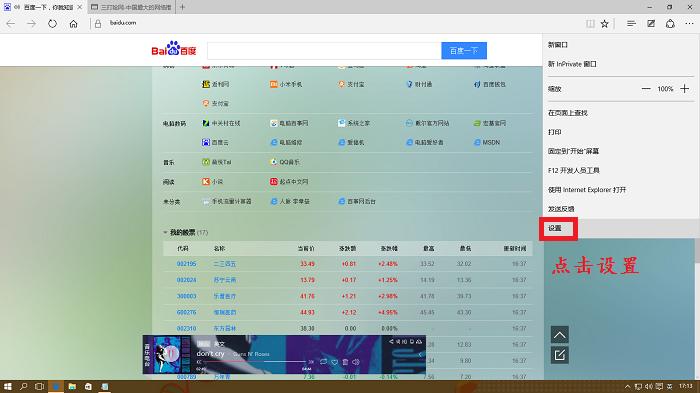The image size is (700, 393).
Task: Open Task View on the taskbar
Action: 39,386
